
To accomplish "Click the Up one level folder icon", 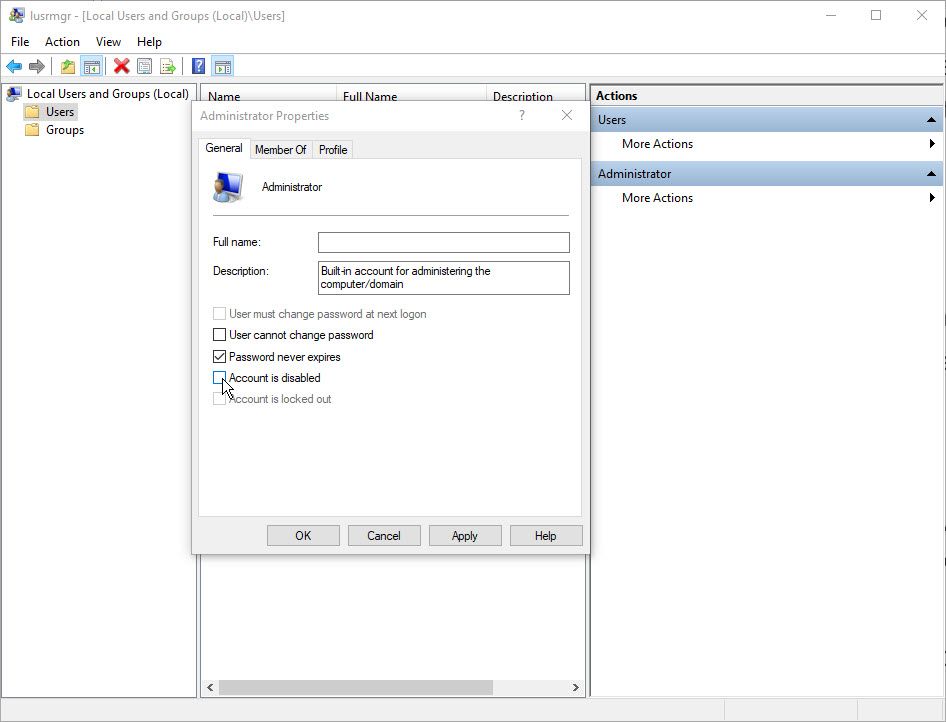I will [x=67, y=67].
